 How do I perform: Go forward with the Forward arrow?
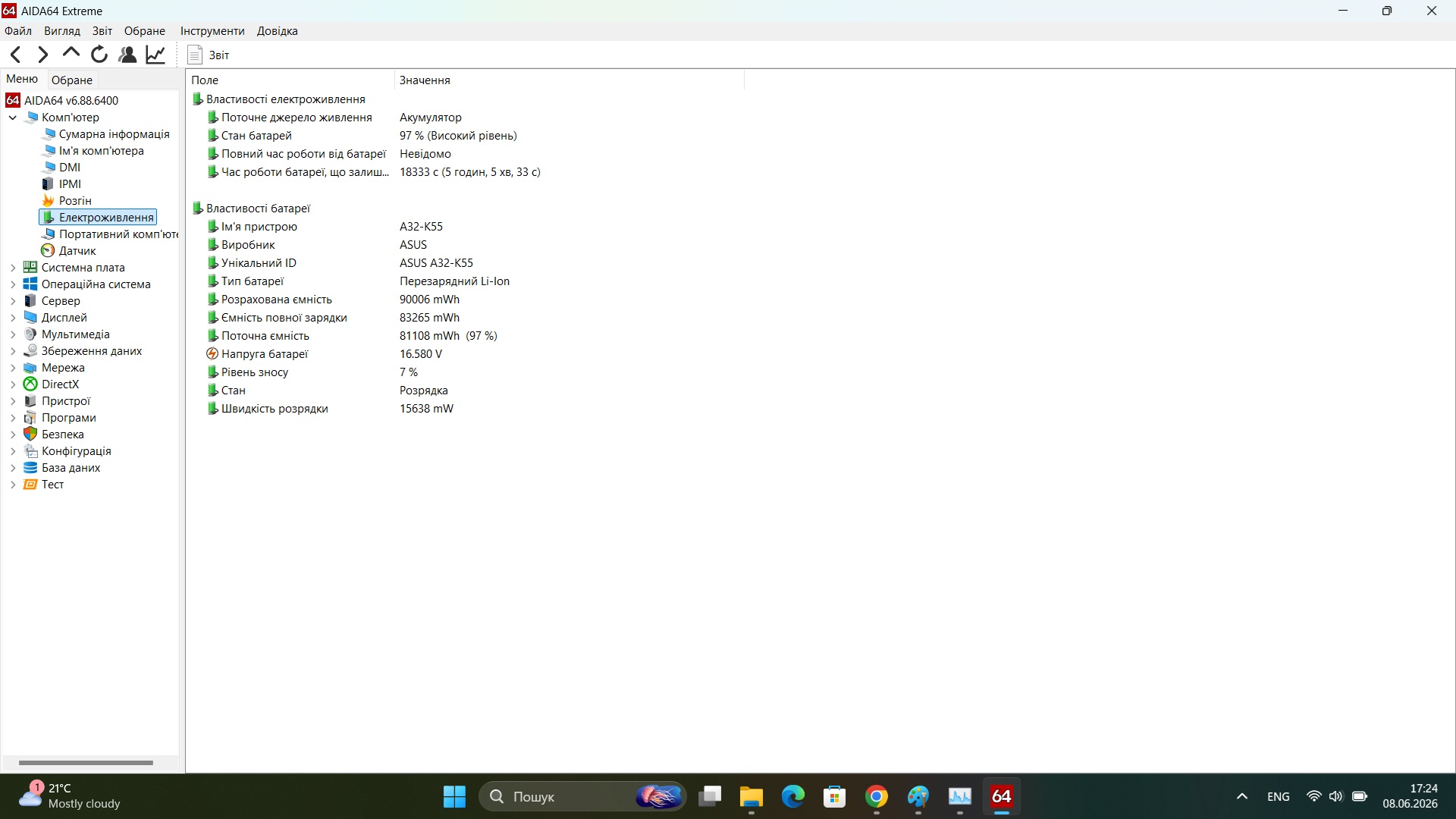pyautogui.click(x=43, y=55)
